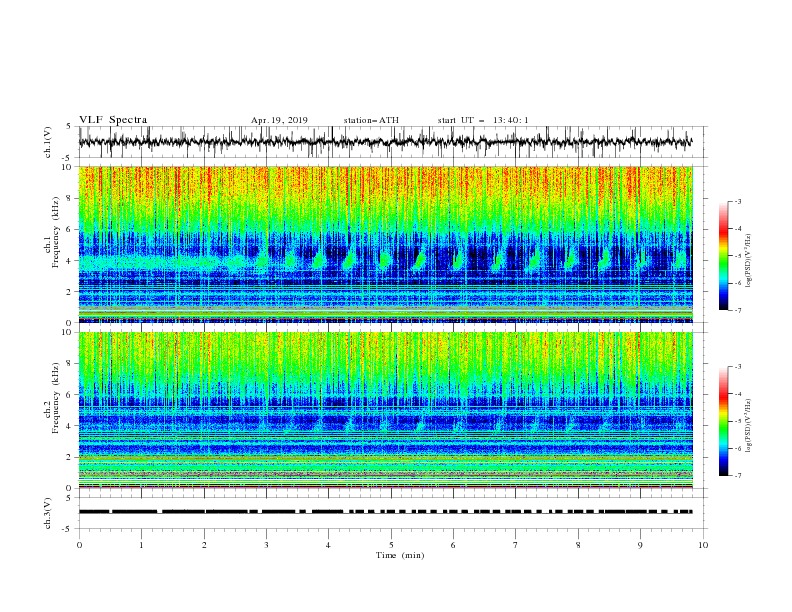Image resolution: width=792 pixels, height=612 pixels.
Task: Click the ch.1 voltage waveform trace
Action: [385, 142]
